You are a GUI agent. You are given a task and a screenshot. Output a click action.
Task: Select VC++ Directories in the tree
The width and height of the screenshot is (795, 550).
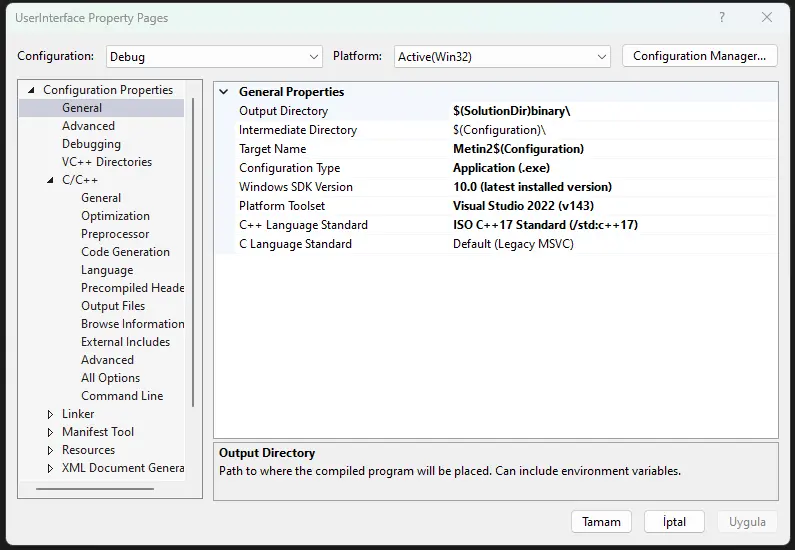(x=107, y=162)
